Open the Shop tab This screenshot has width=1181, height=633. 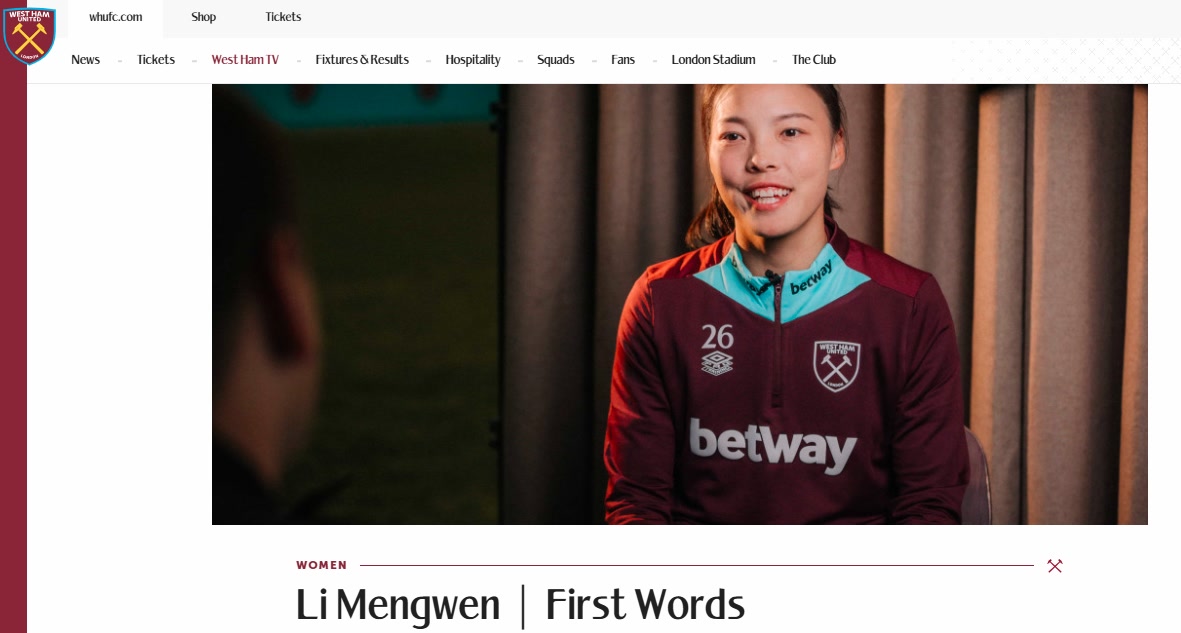coord(203,17)
